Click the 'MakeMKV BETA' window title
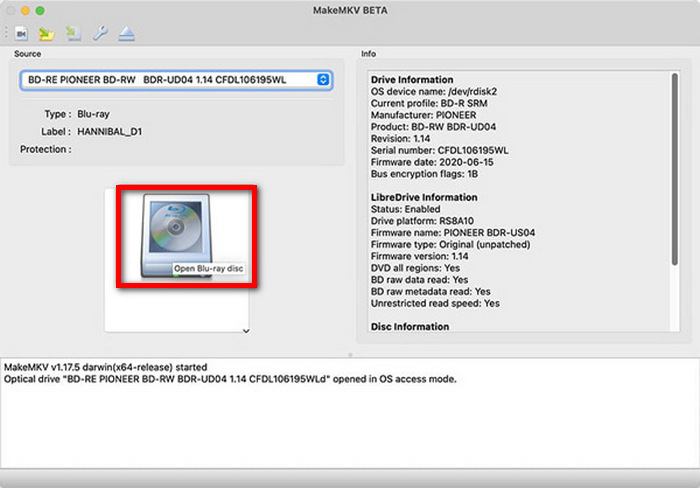Screen dimensions: 700x488 point(350,10)
